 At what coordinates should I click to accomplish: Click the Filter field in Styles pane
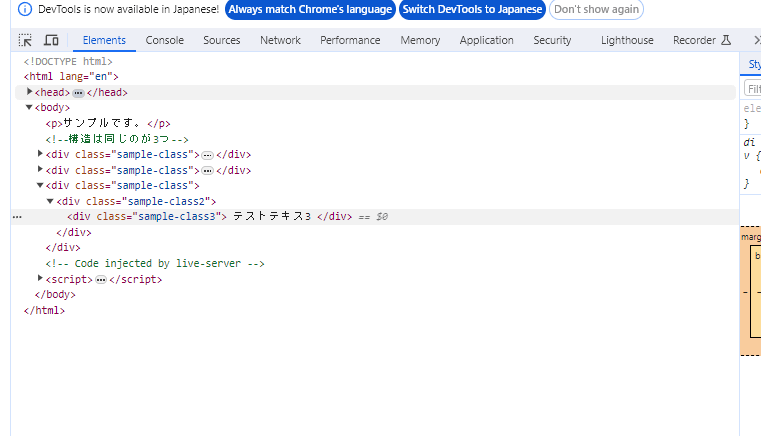753,89
